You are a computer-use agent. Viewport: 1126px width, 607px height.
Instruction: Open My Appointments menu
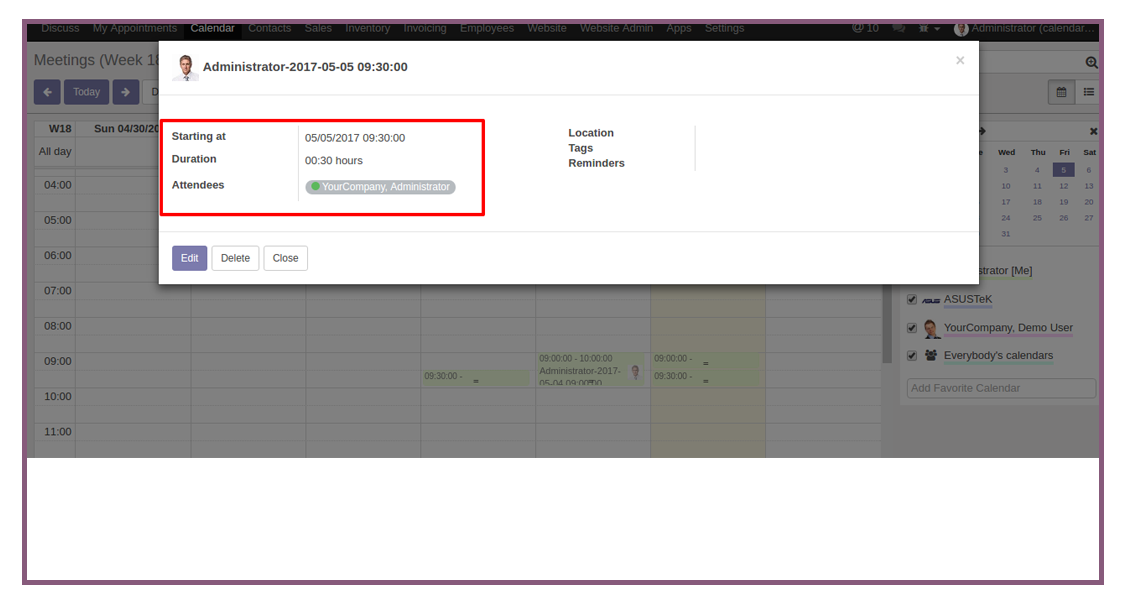click(134, 28)
